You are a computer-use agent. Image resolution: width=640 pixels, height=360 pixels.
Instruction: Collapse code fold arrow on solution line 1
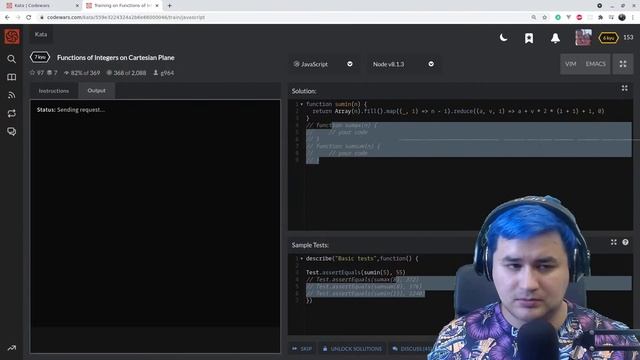pos(302,104)
